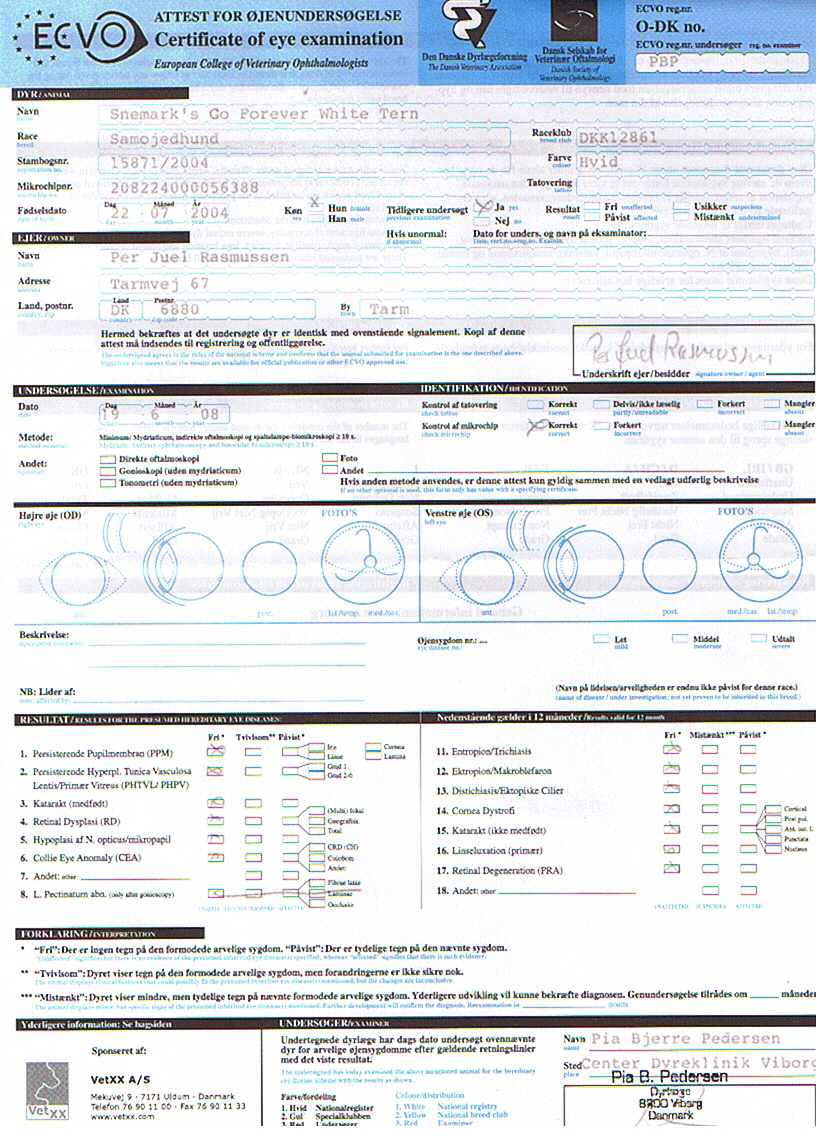Tick the Fri (unaffected) result checkbox
The image size is (820, 1139).
point(591,206)
